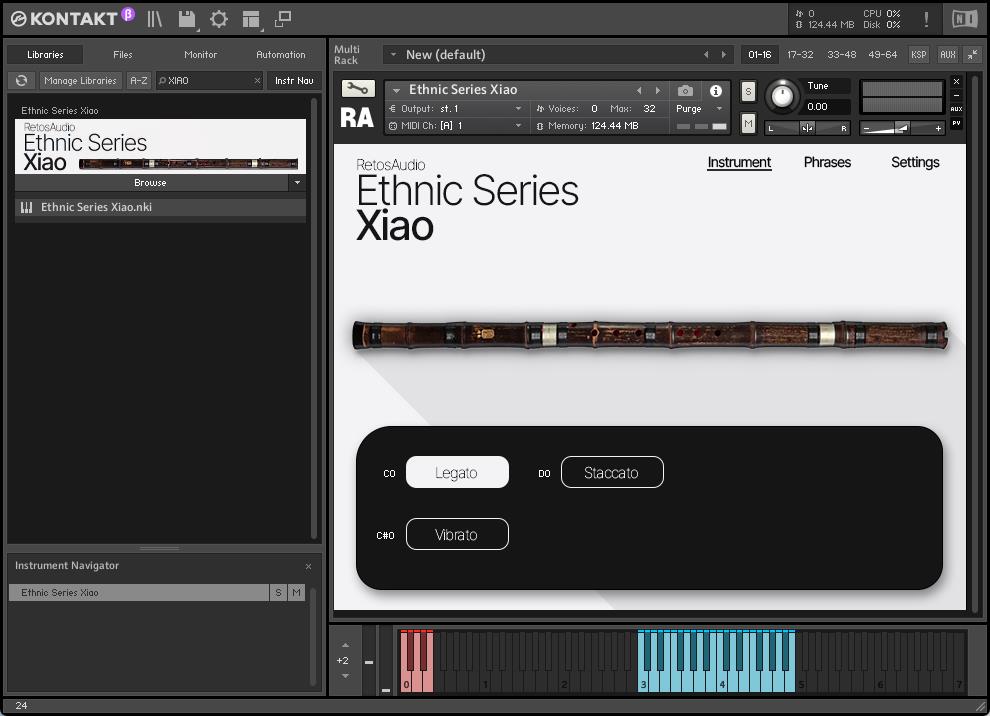Expand the instrument name dropdown arrow
The image size is (990, 716).
point(397,90)
